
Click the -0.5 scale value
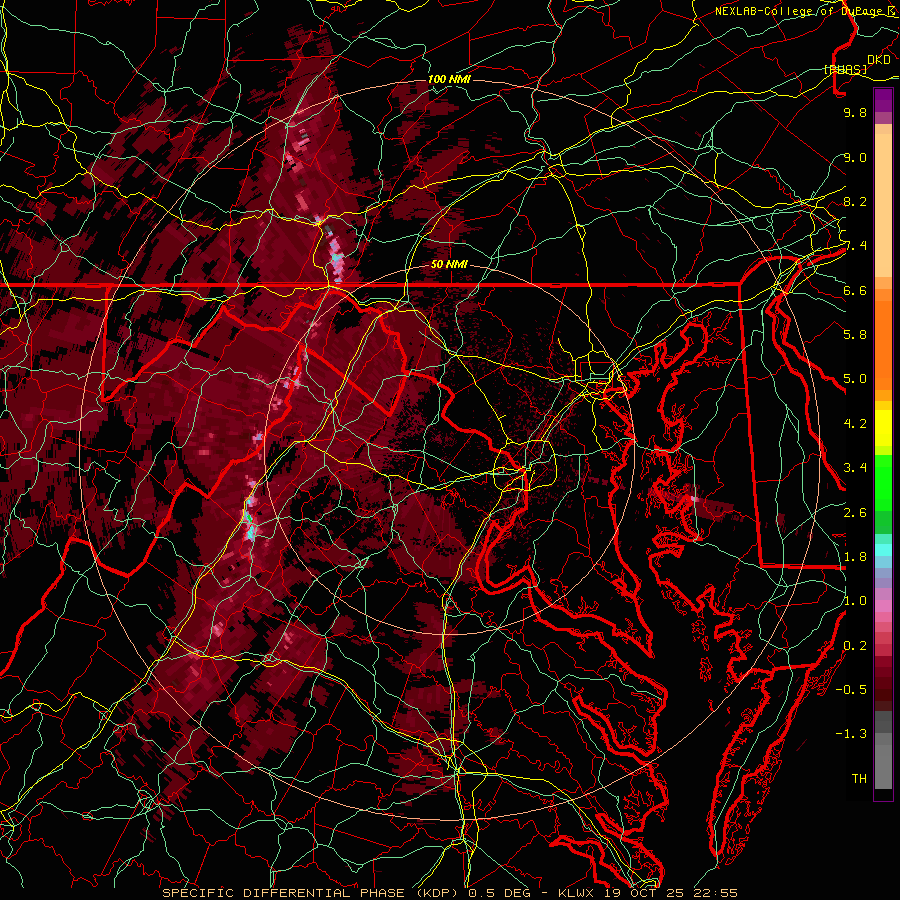(x=851, y=690)
